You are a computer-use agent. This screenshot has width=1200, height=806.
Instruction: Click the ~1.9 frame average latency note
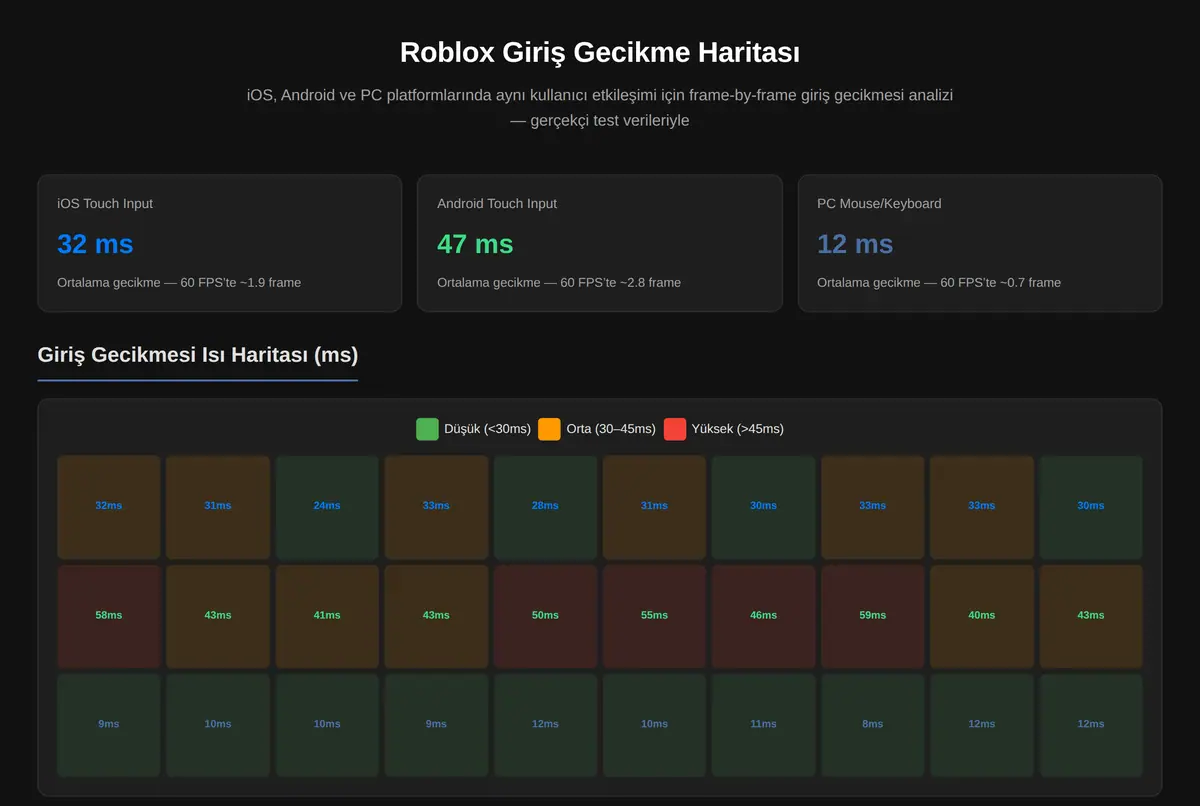click(x=179, y=283)
